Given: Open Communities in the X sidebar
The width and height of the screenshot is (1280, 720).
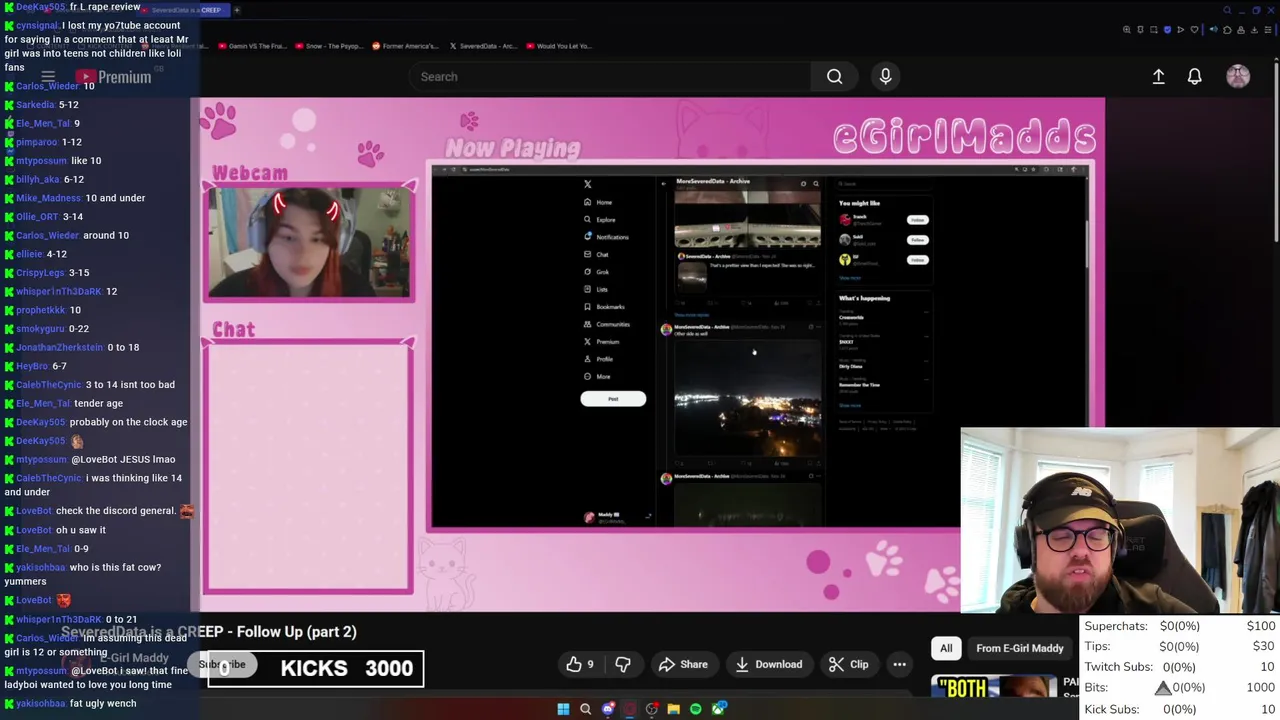Looking at the screenshot, I should (607, 324).
